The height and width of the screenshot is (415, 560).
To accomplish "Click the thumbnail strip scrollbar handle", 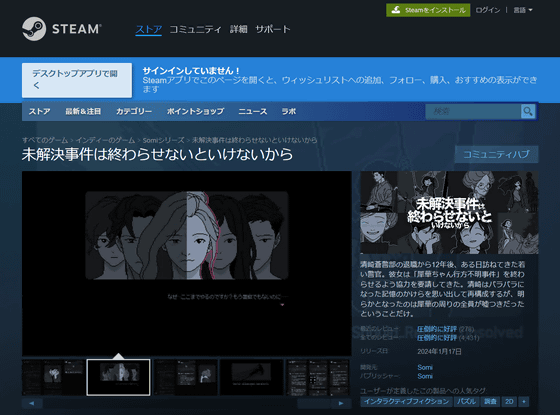I will [x=314, y=403].
